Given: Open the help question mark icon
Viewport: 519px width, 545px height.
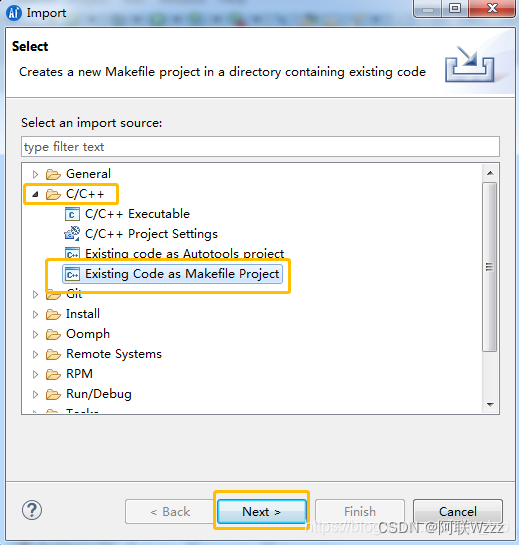Looking at the screenshot, I should [x=32, y=510].
